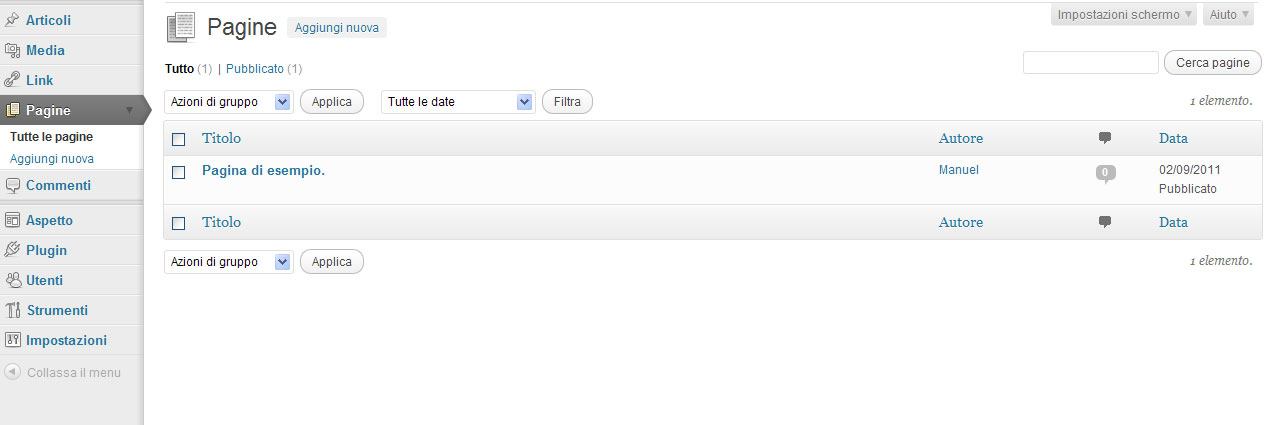Image resolution: width=1273 pixels, height=425 pixels.
Task: Open the Pagina di esempio title link
Action: click(x=263, y=170)
